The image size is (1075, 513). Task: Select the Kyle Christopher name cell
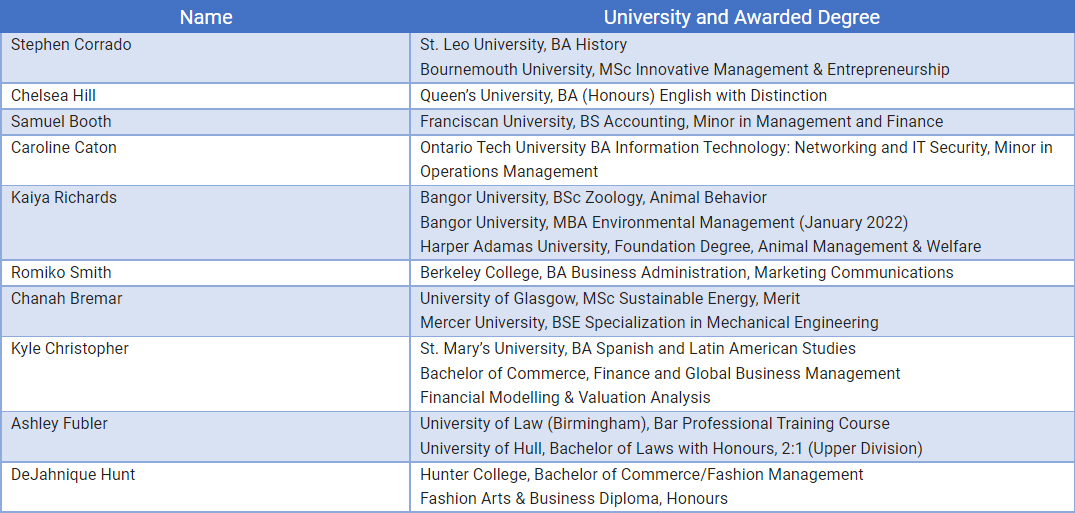[x=70, y=349]
